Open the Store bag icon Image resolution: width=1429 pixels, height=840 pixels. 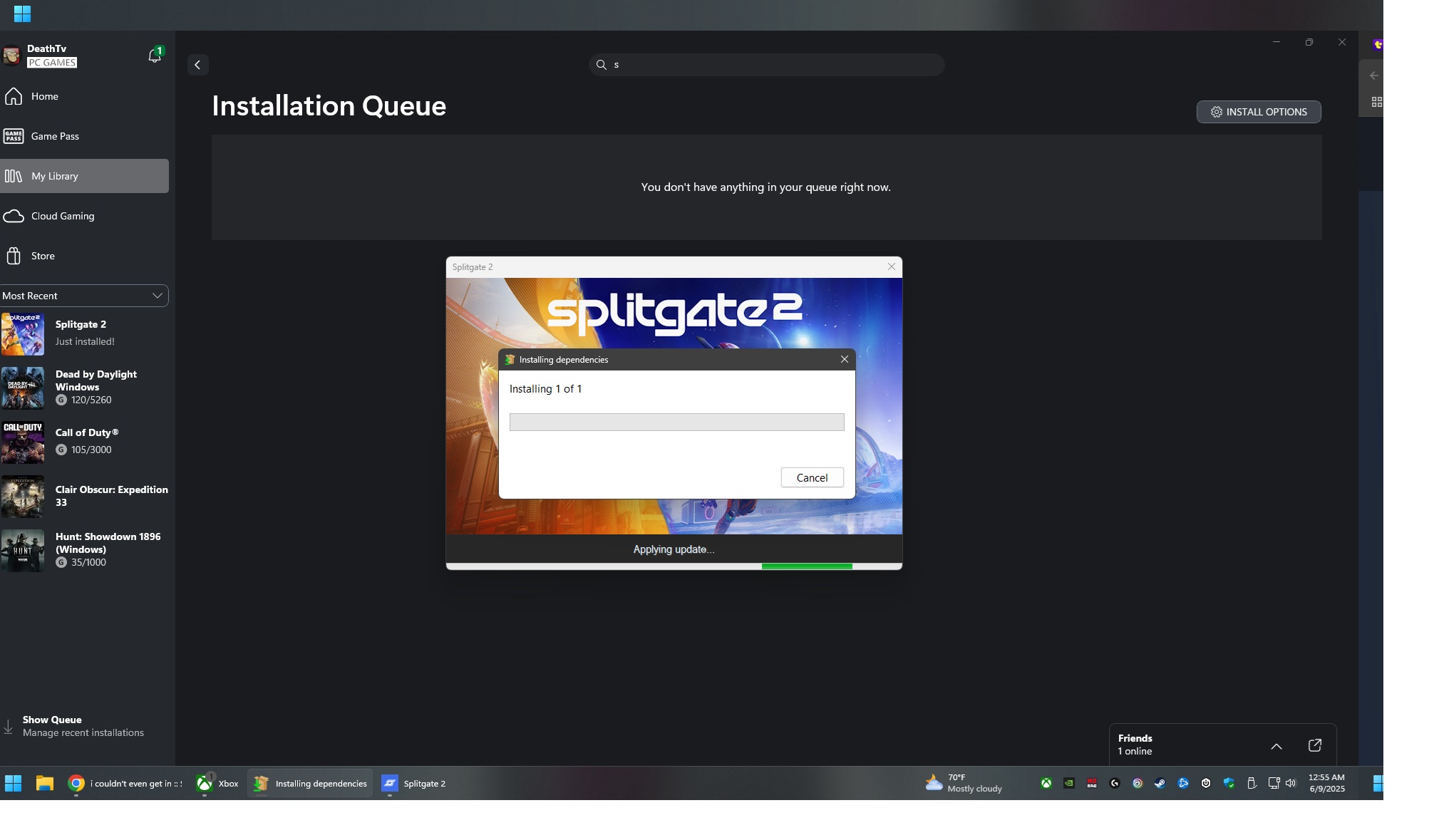click(x=14, y=256)
